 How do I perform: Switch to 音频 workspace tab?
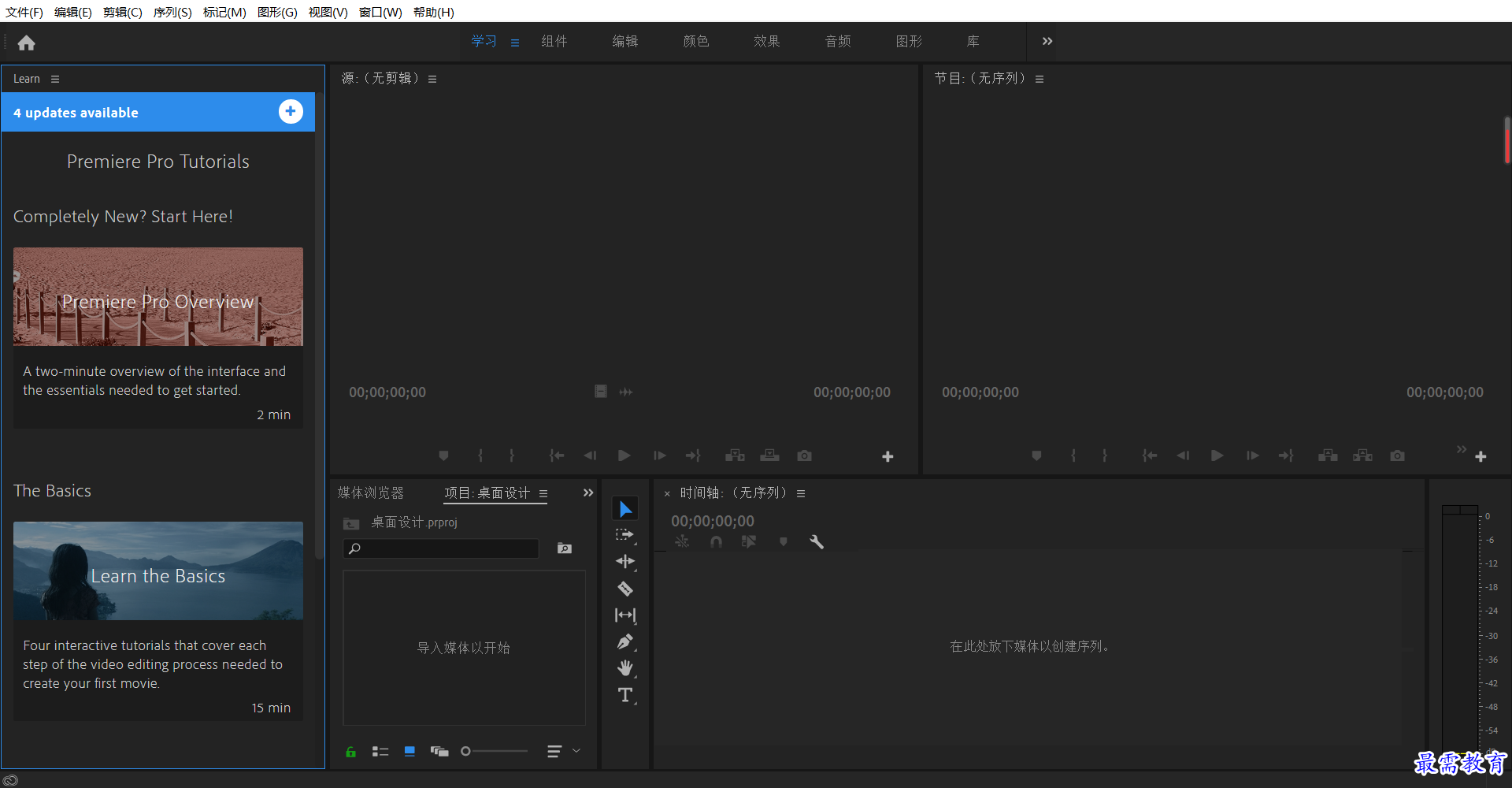click(838, 41)
